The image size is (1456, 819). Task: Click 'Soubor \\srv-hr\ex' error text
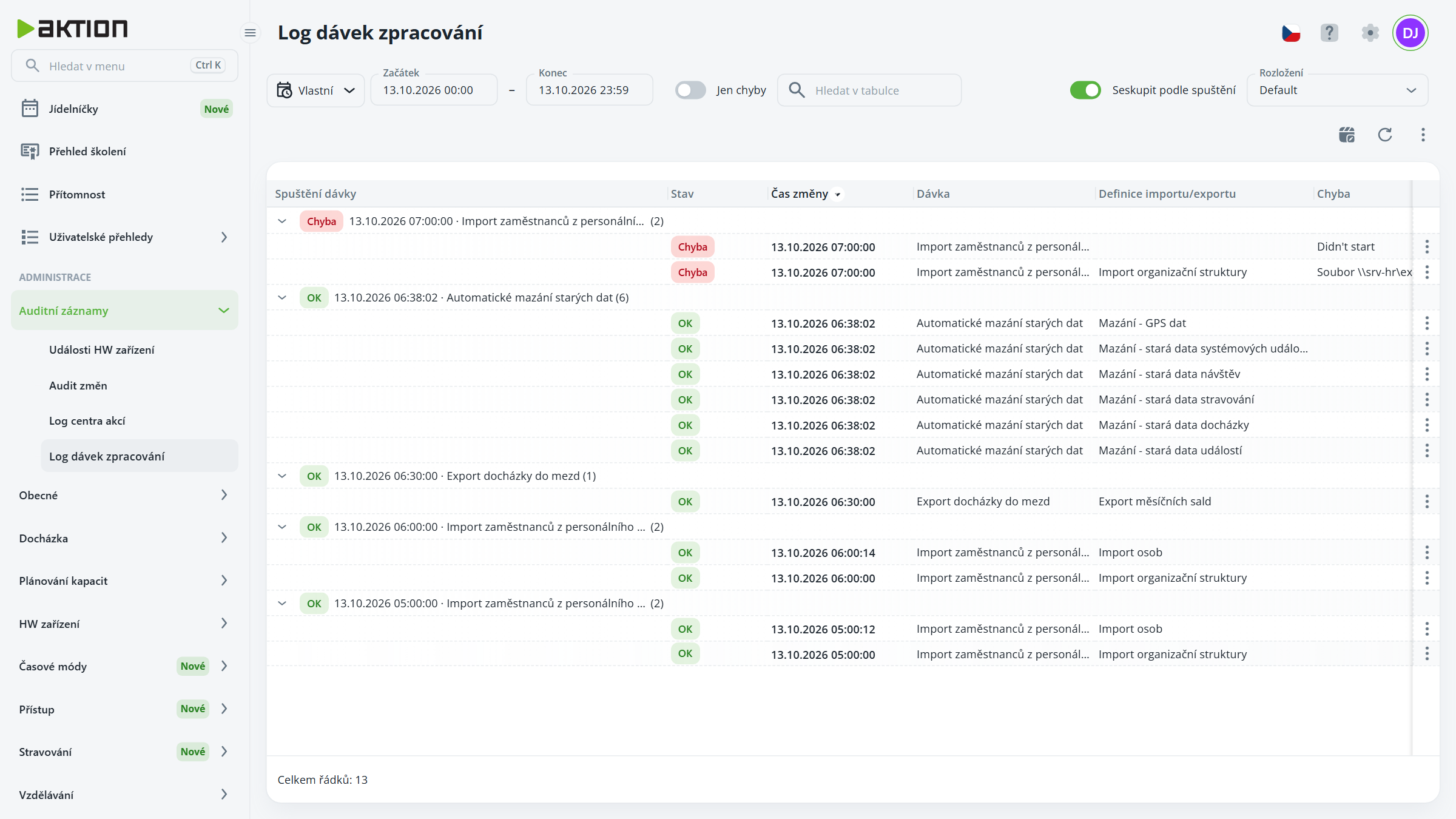tap(1364, 272)
